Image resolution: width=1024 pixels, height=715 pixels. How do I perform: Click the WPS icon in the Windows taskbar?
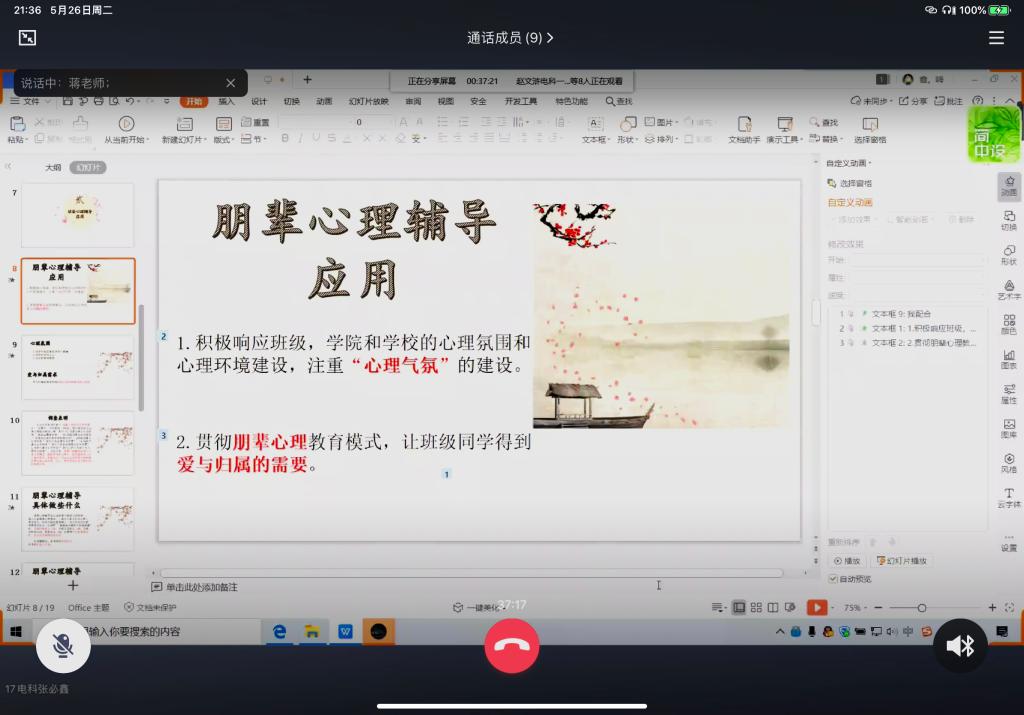(346, 631)
